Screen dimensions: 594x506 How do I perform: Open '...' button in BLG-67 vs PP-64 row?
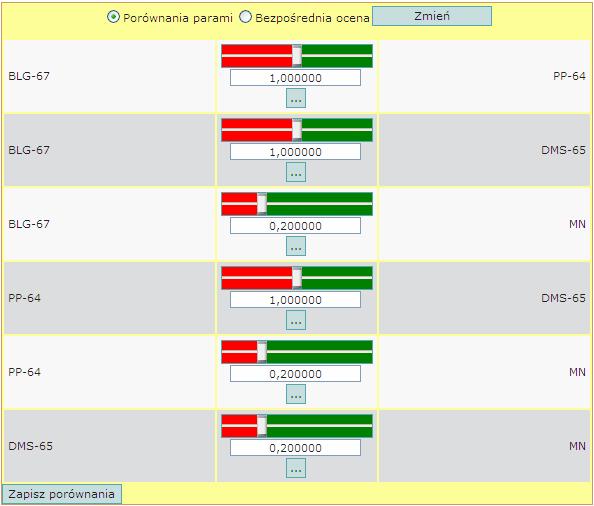tap(296, 98)
